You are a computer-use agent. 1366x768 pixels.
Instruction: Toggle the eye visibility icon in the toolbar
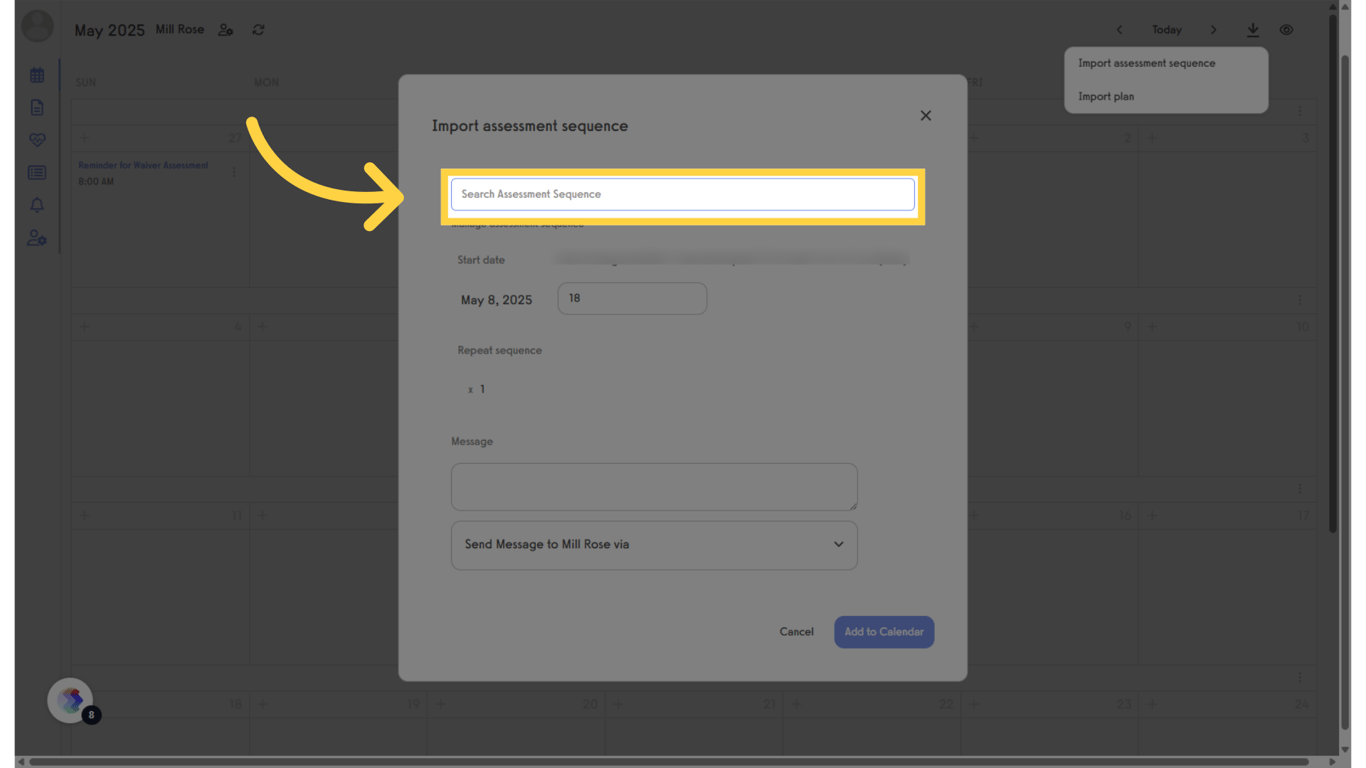[x=1287, y=30]
